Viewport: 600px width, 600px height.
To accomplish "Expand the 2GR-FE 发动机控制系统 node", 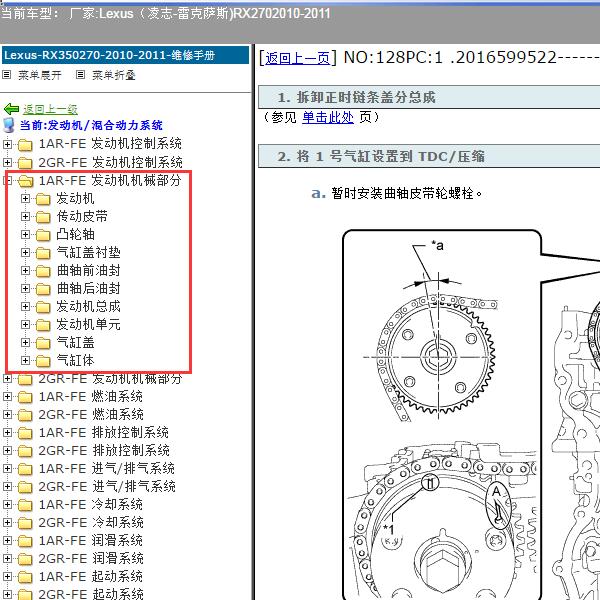I will click(7, 162).
